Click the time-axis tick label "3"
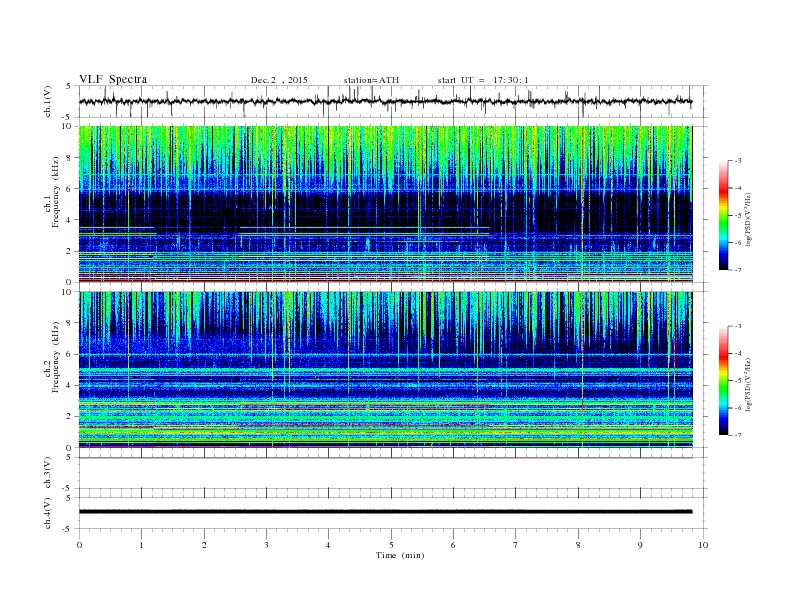792x612 pixels. point(266,545)
